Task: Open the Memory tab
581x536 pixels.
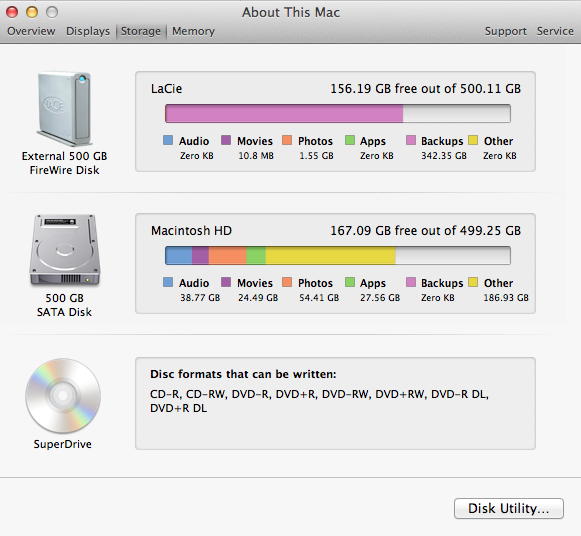Action: tap(193, 31)
